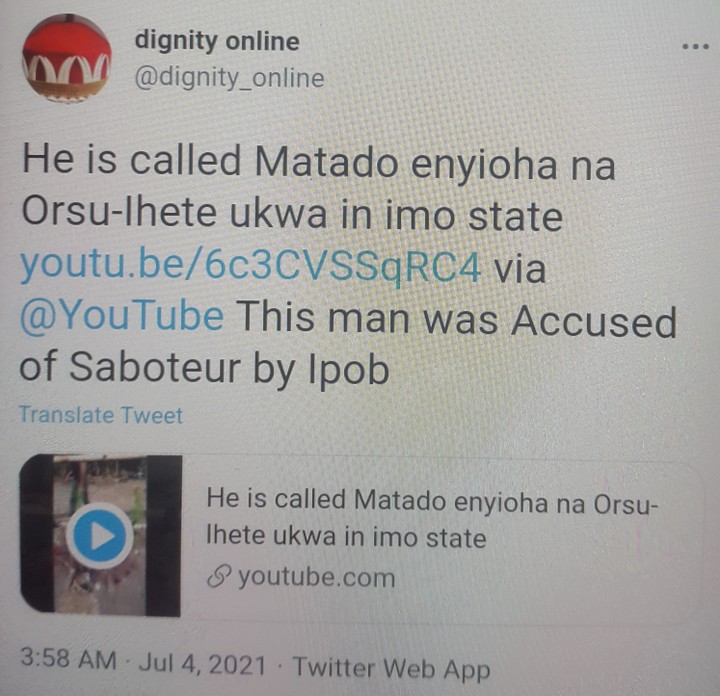Open the tweet's three-dot more menu
This screenshot has height=696, width=720.
695,46
